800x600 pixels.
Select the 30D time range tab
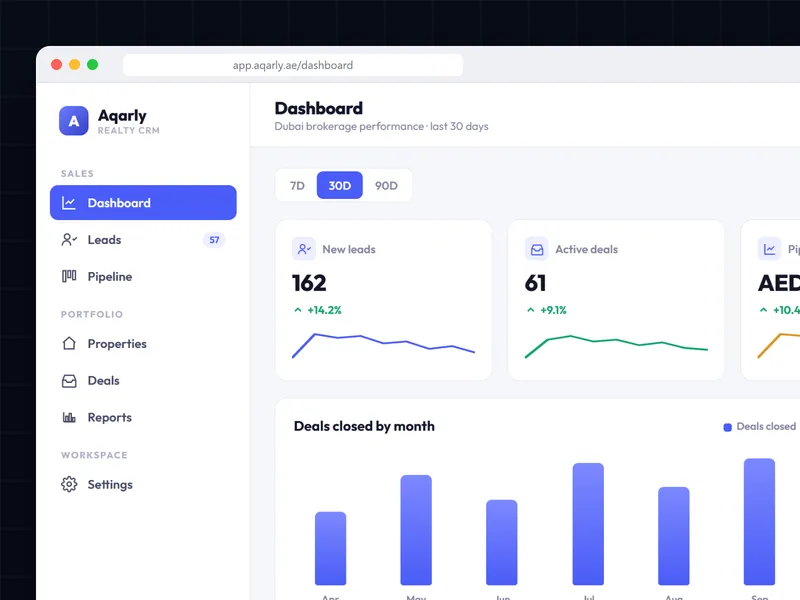(x=340, y=185)
